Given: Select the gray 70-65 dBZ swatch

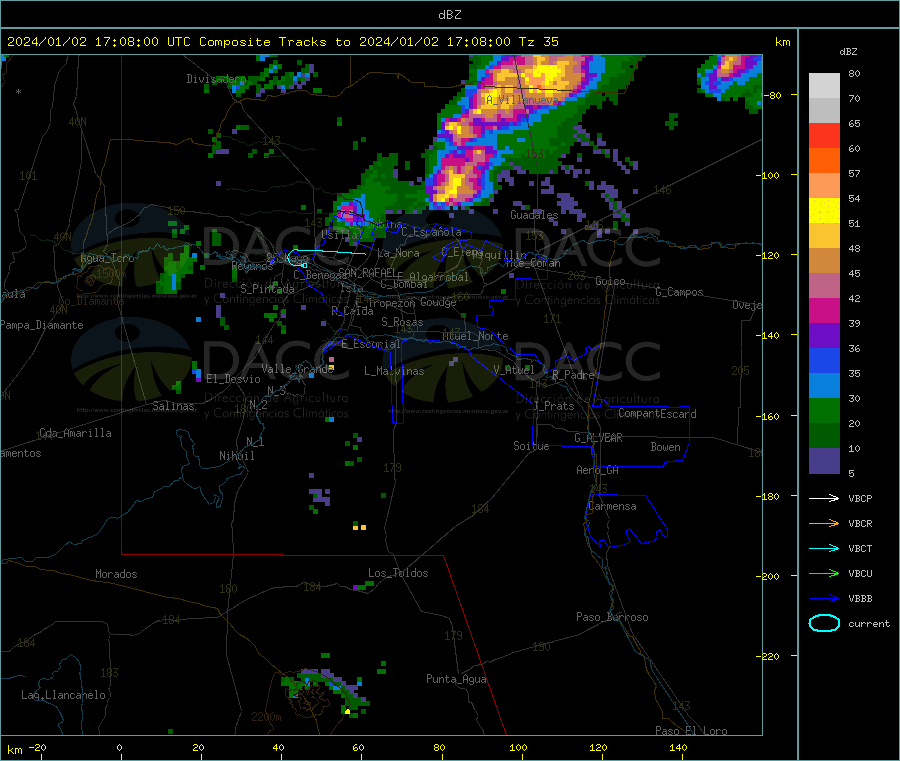Looking at the screenshot, I should click(x=824, y=111).
